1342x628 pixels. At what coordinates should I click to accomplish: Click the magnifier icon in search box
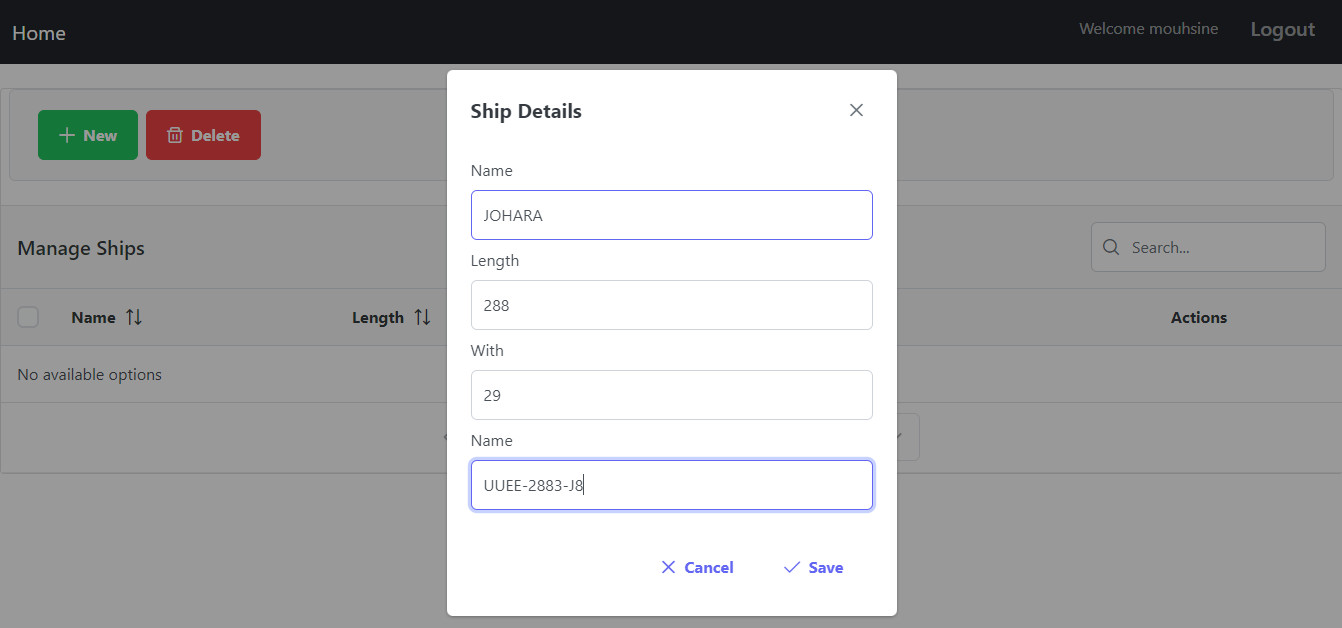(1110, 247)
